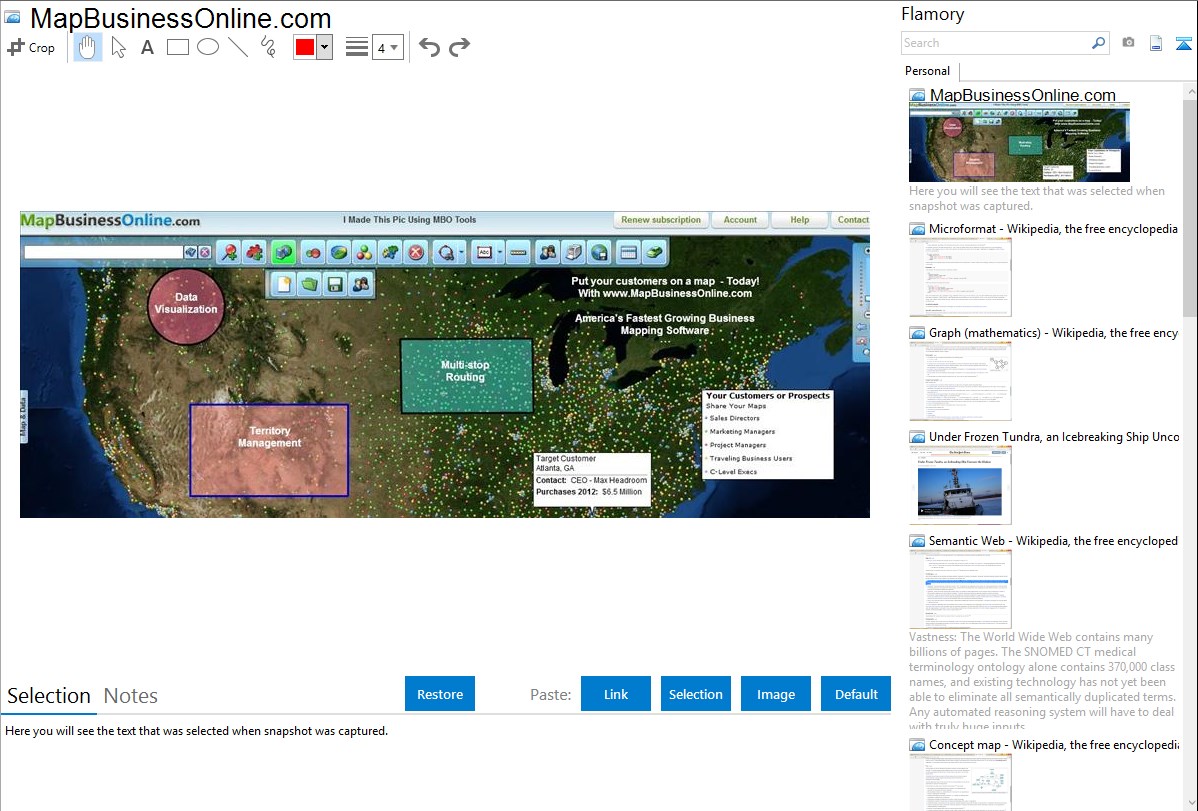This screenshot has width=1198, height=811.
Task: Paste snapshot as Image
Action: point(776,694)
